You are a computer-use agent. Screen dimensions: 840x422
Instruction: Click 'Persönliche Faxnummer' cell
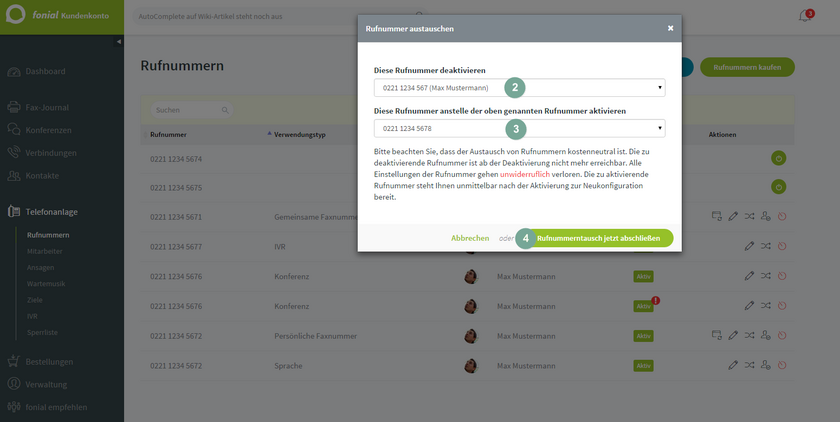(x=316, y=336)
